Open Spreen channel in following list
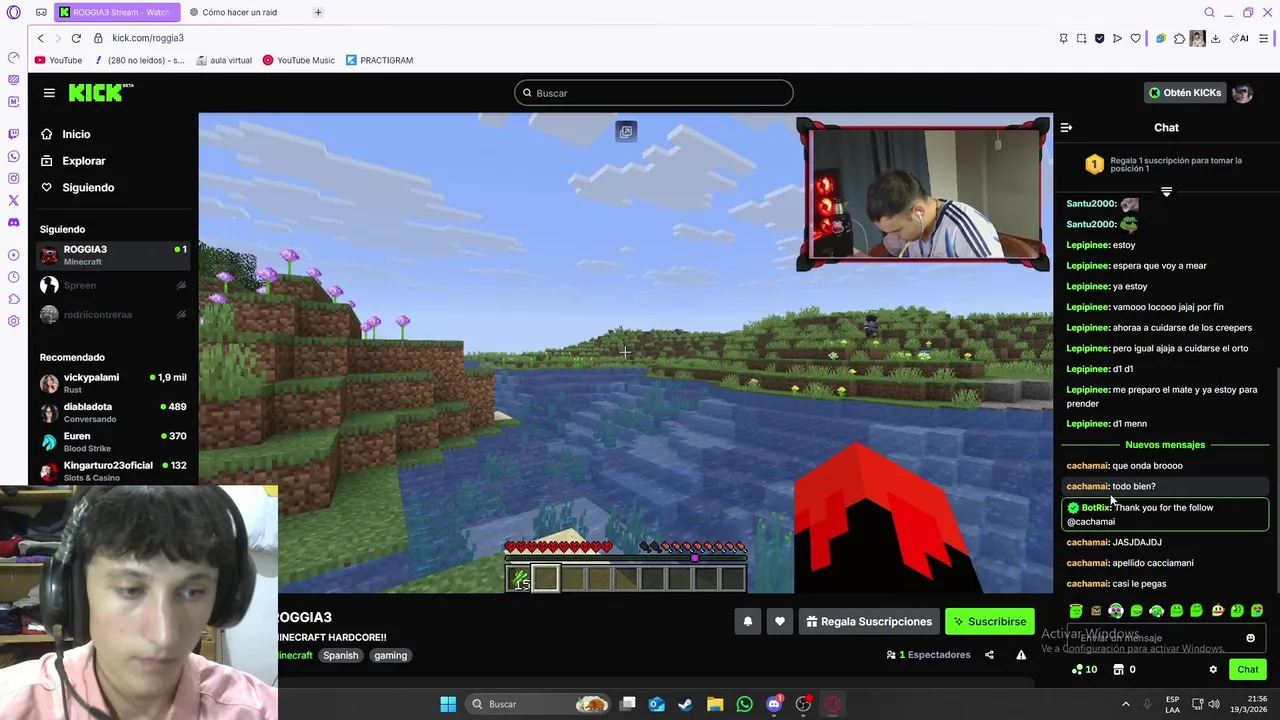The image size is (1280, 720). click(113, 286)
